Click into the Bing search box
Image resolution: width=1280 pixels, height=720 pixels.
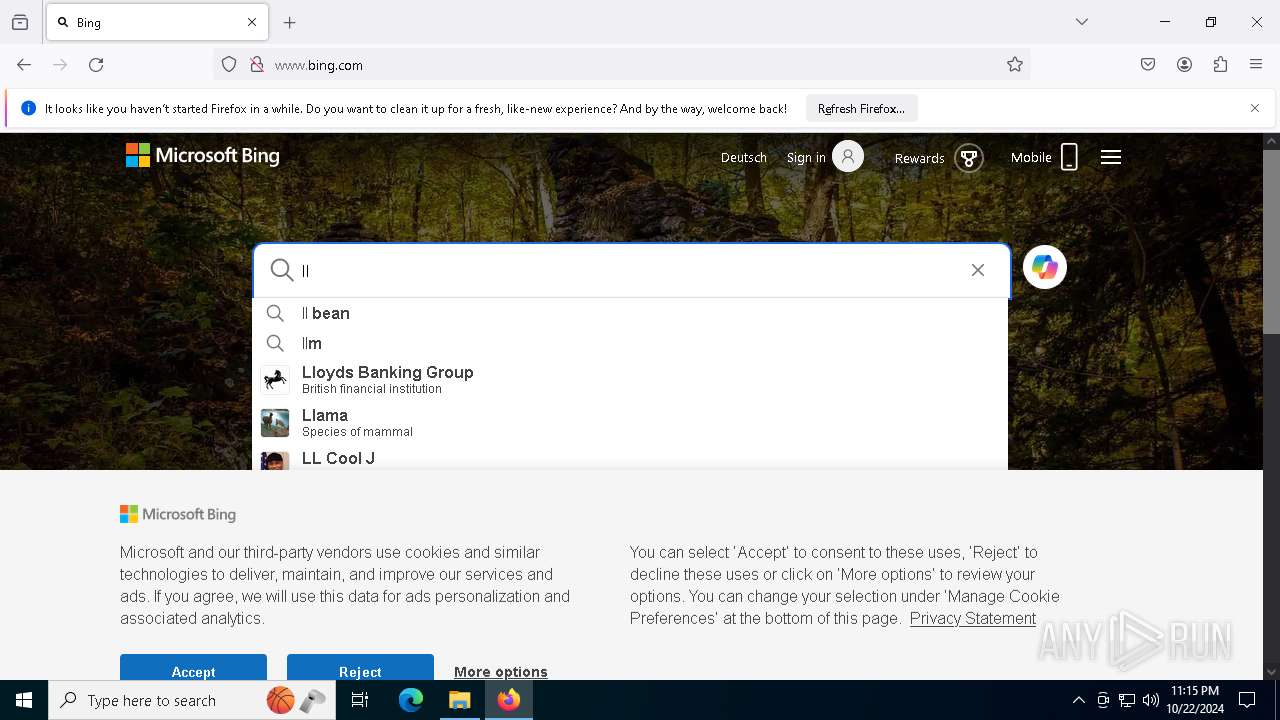(x=630, y=270)
